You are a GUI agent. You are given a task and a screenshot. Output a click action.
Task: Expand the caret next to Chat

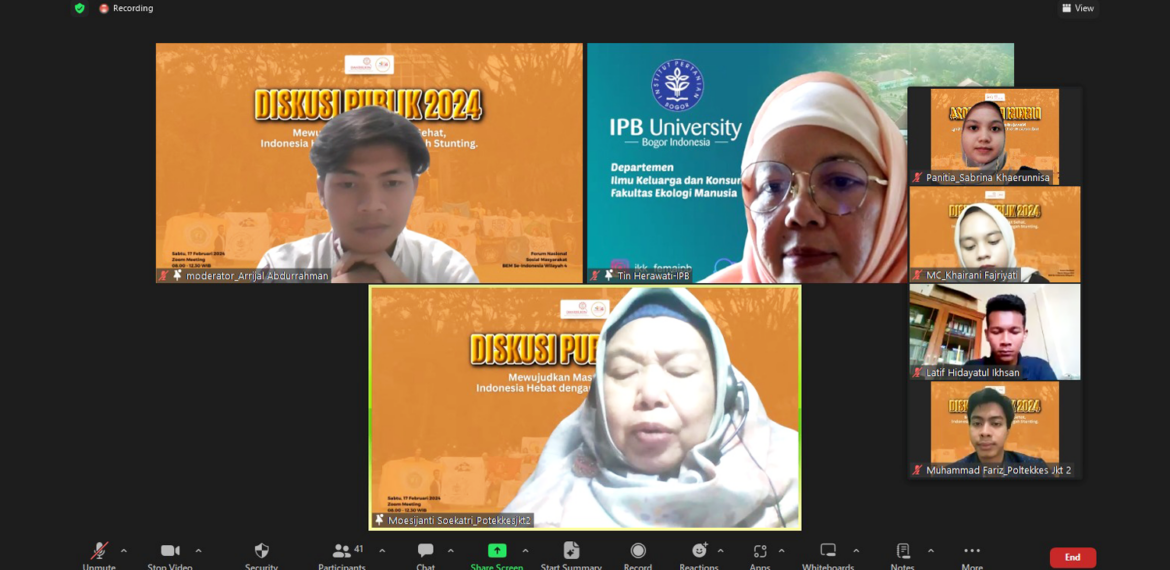(x=451, y=551)
